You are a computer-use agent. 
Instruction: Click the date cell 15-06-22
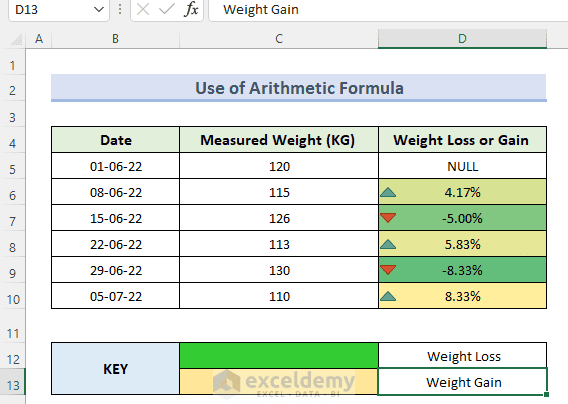(116, 218)
